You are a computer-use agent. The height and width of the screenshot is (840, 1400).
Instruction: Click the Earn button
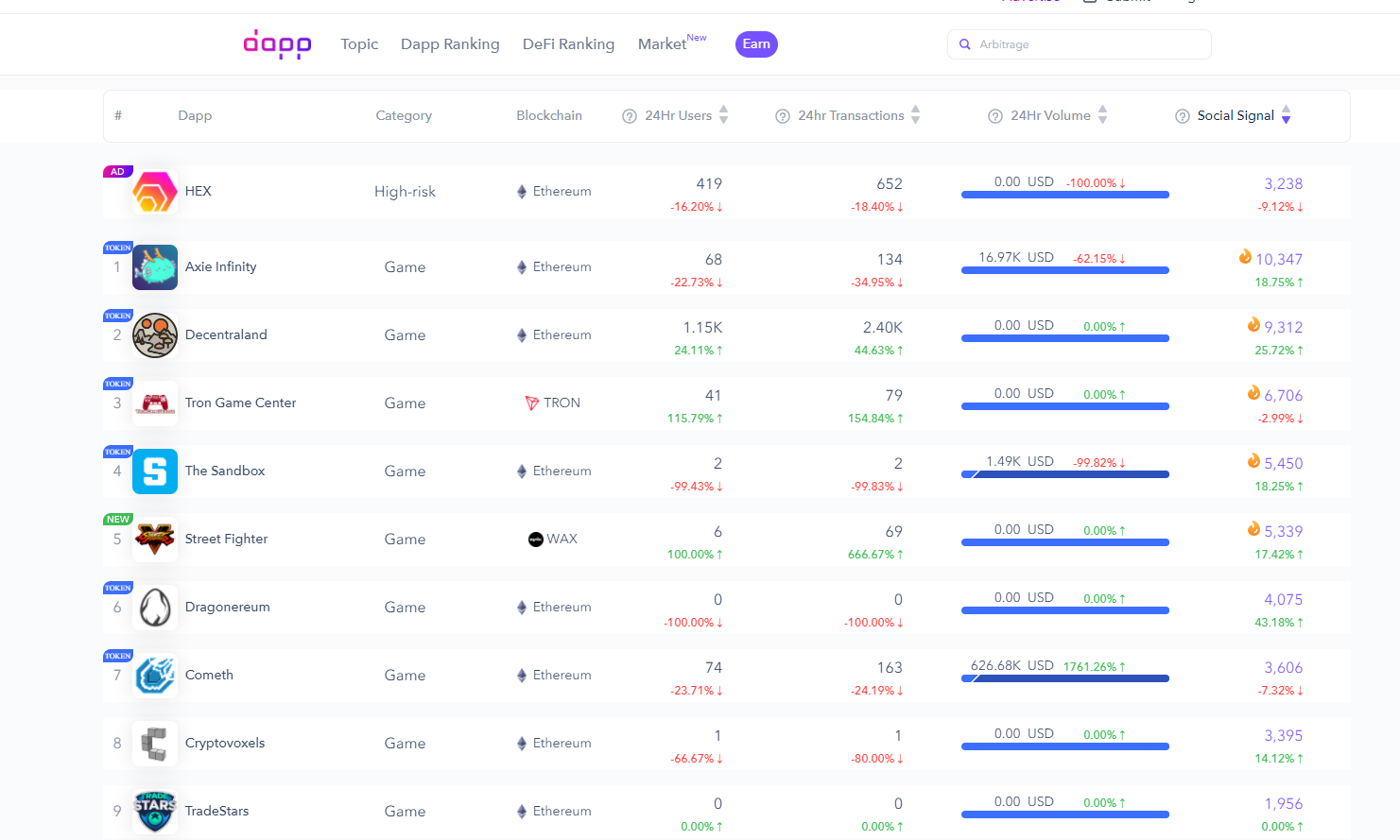[x=756, y=44]
